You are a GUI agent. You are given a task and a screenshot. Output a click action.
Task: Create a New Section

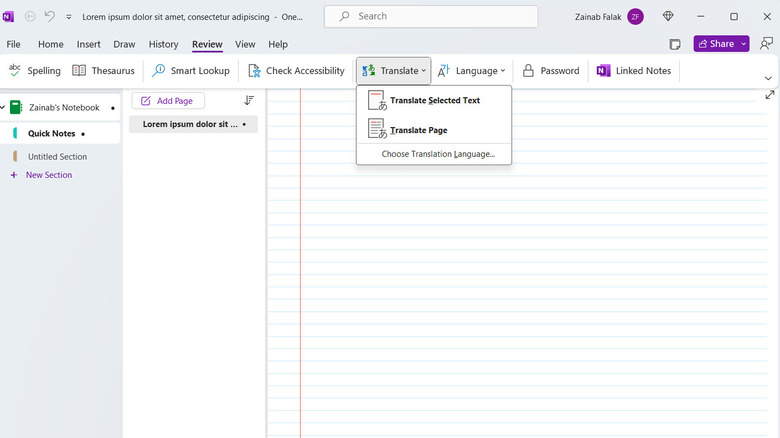coord(48,175)
